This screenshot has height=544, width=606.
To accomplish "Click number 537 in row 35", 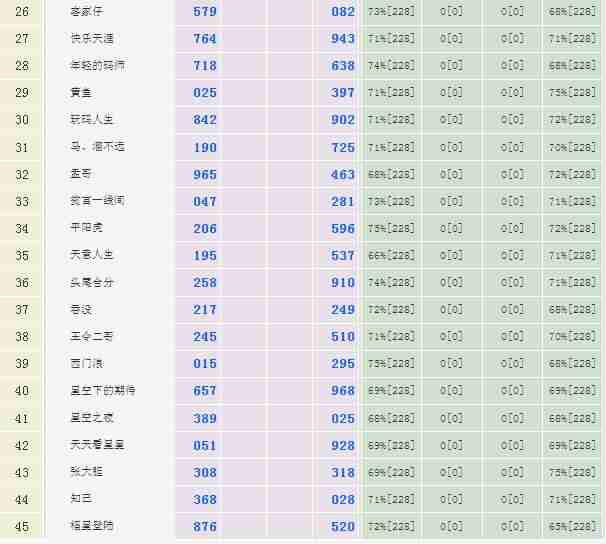I will click(343, 255).
